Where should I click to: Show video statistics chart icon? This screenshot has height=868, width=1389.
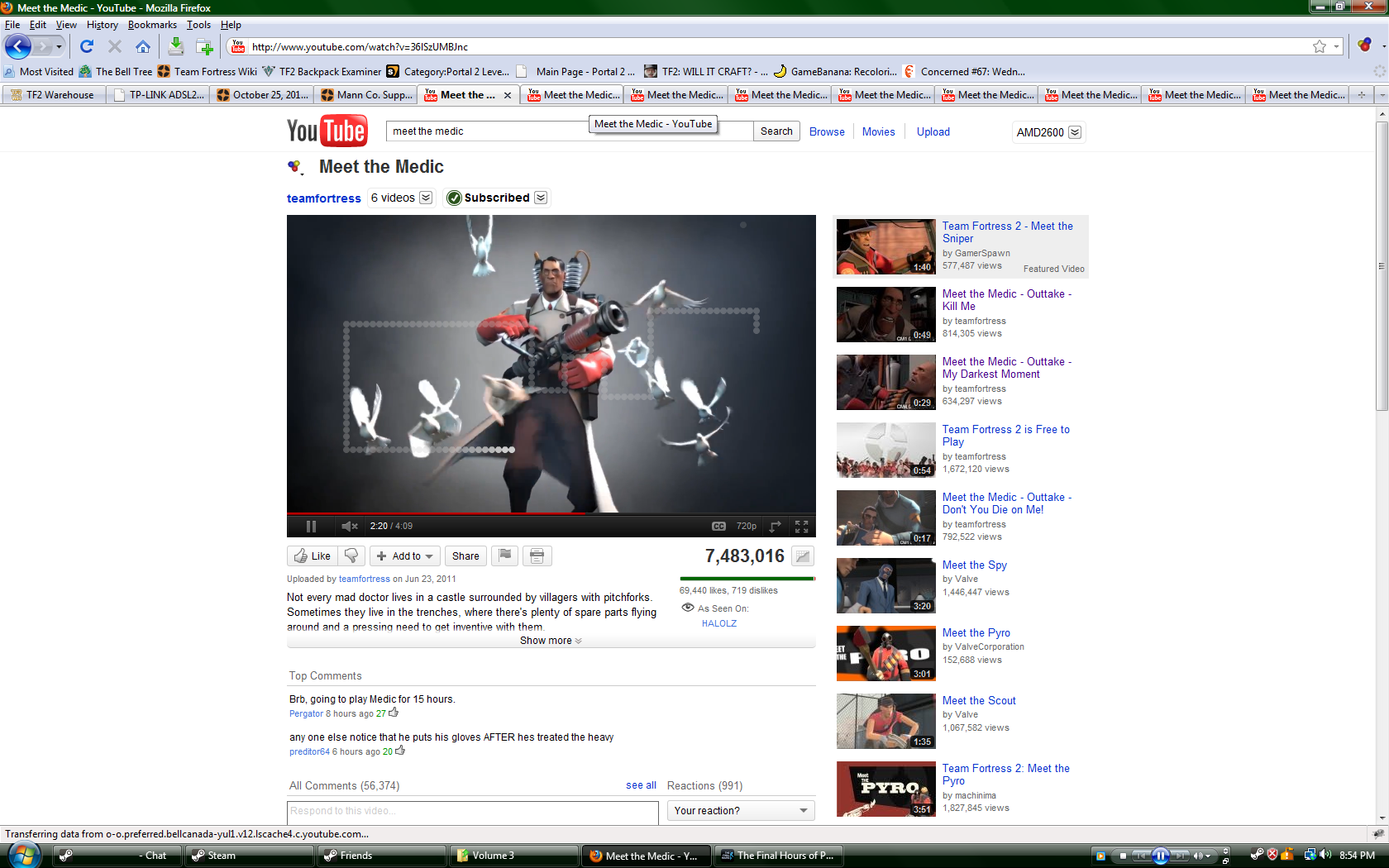click(x=802, y=556)
